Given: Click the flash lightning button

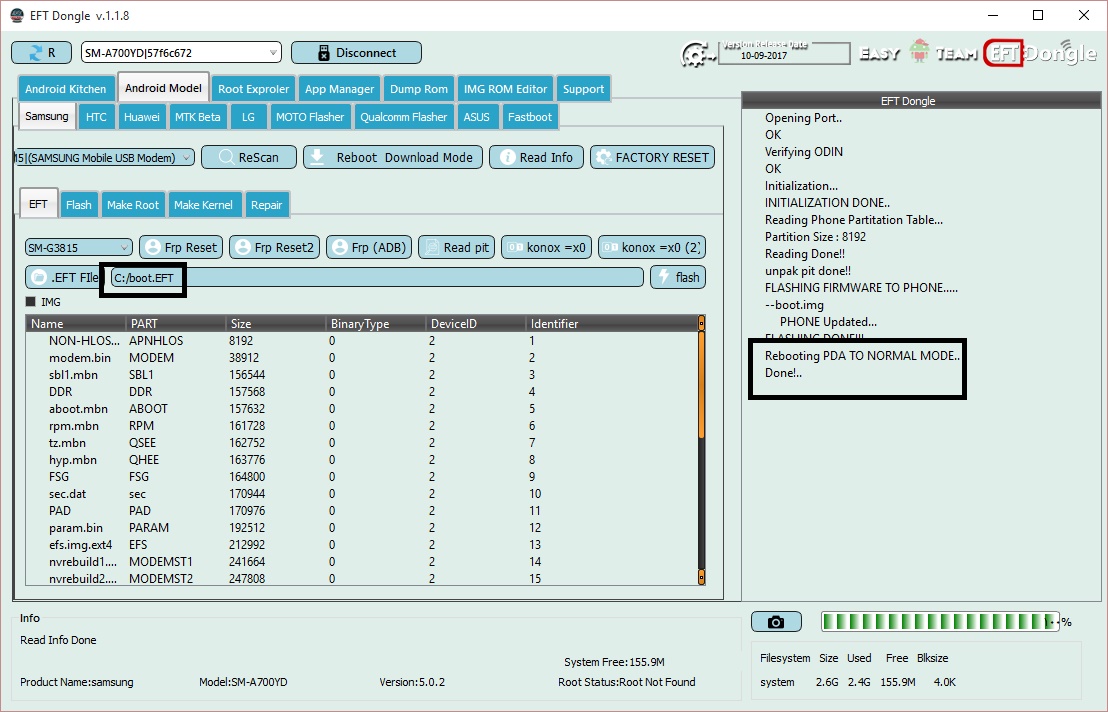Looking at the screenshot, I should pyautogui.click(x=678, y=278).
